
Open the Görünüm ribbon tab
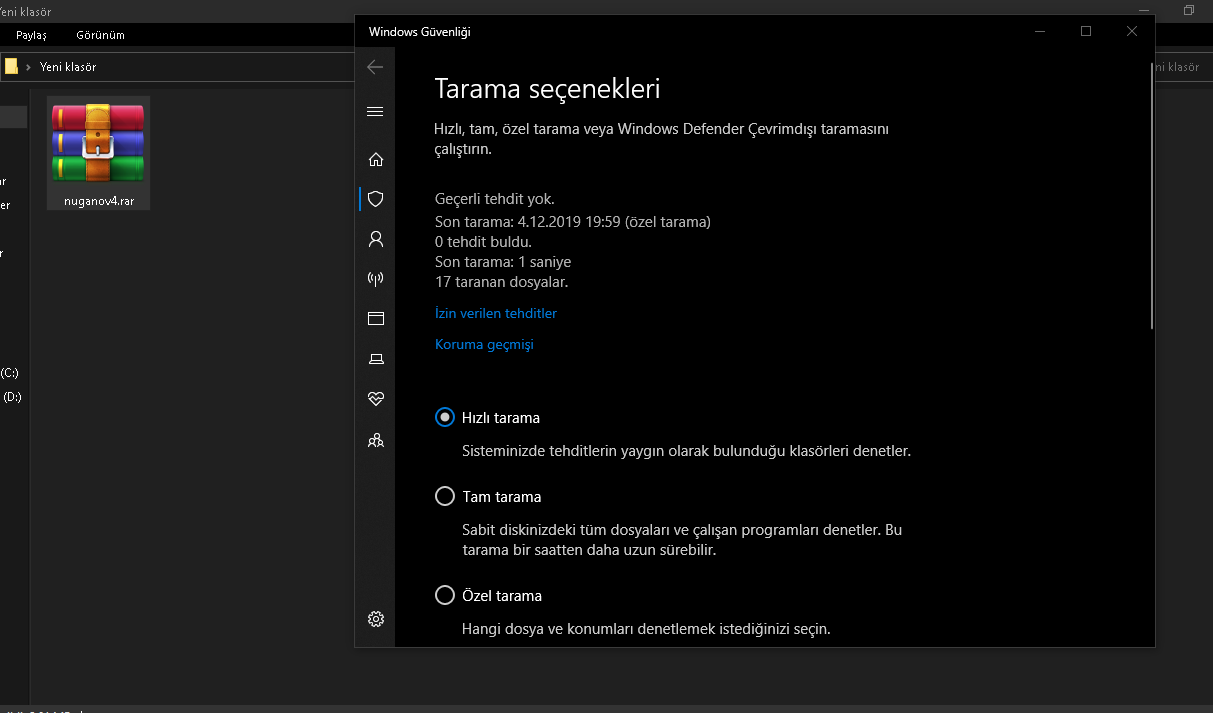100,35
